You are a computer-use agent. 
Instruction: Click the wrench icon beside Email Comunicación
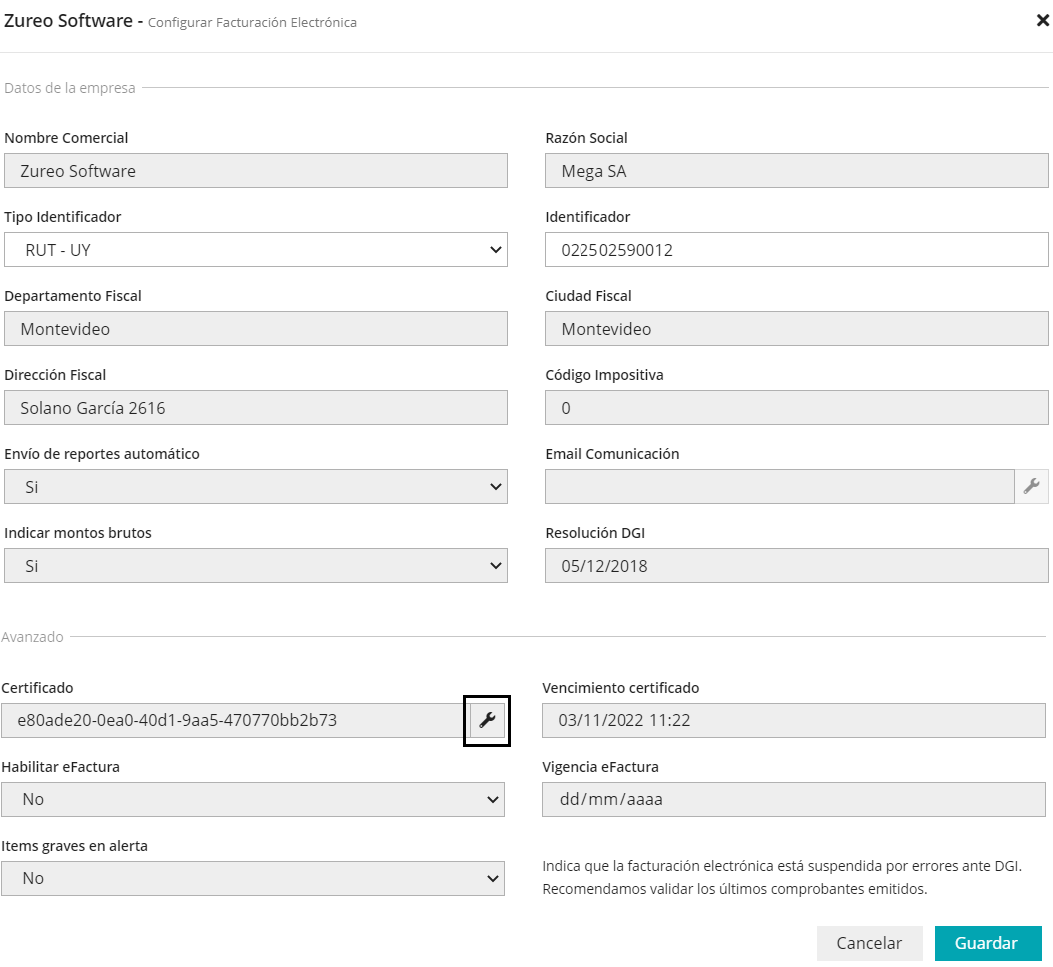pyautogui.click(x=1032, y=487)
